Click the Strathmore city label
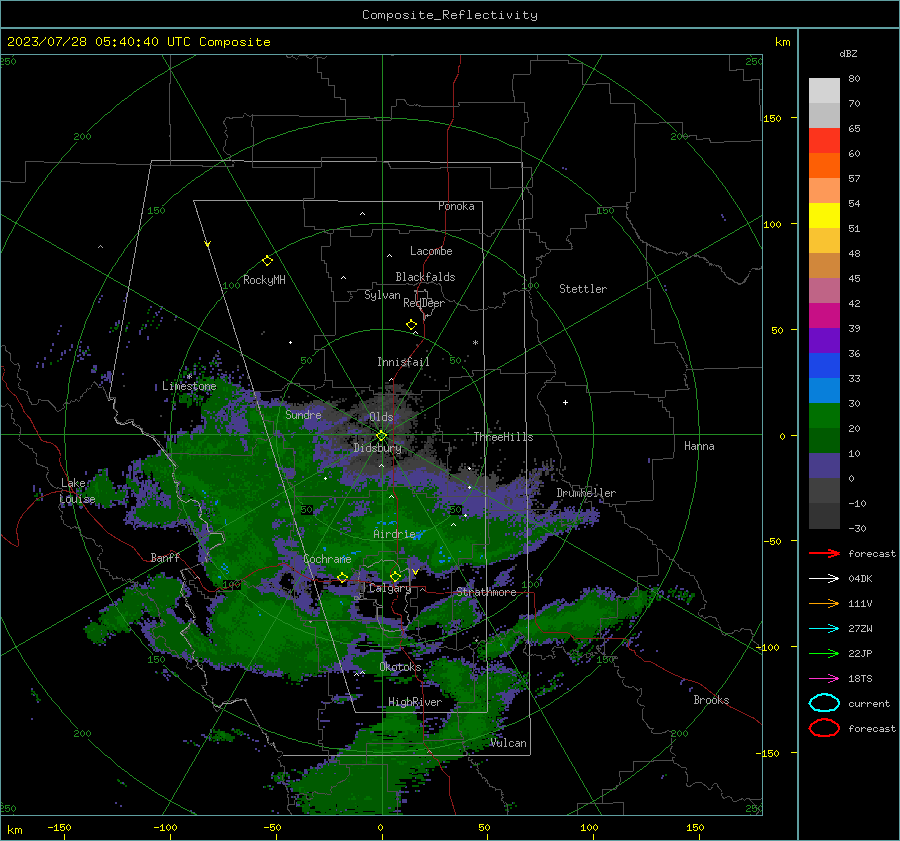 [x=486, y=592]
